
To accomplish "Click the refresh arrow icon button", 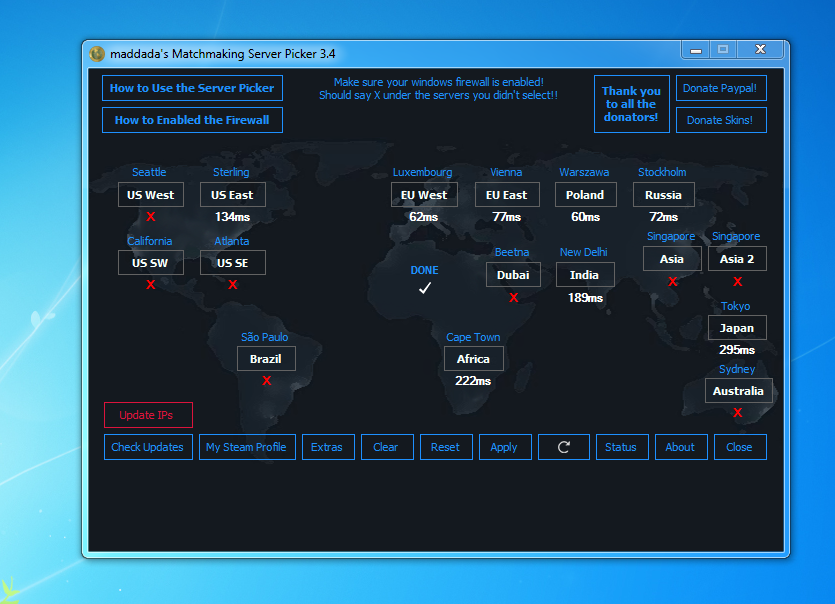I will coord(563,447).
